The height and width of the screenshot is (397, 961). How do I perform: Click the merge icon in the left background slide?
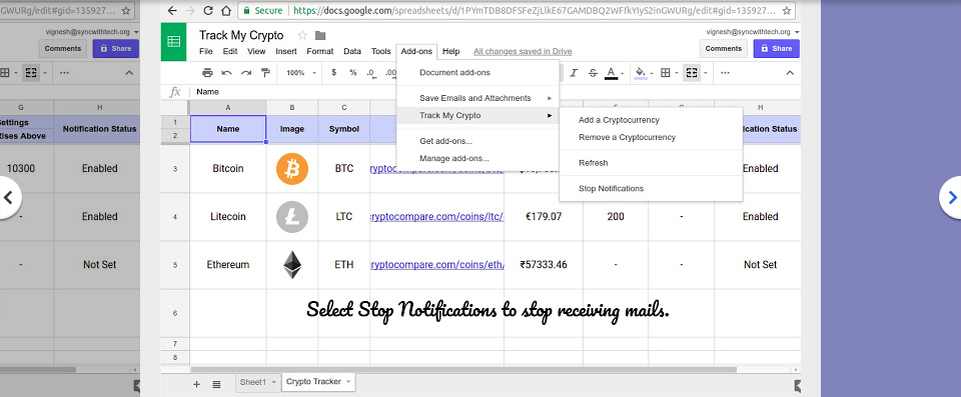(31, 73)
